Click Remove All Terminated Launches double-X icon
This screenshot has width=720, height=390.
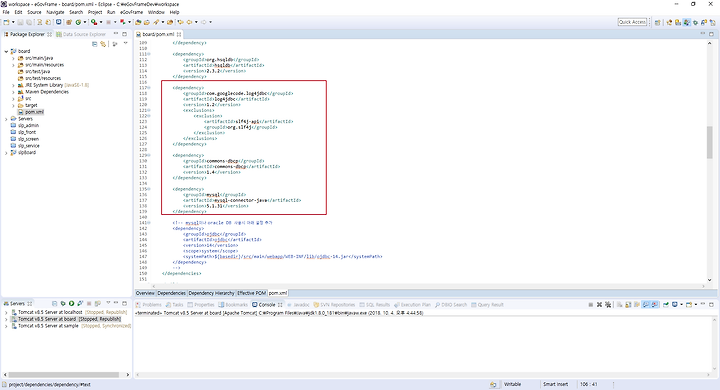[608, 305]
